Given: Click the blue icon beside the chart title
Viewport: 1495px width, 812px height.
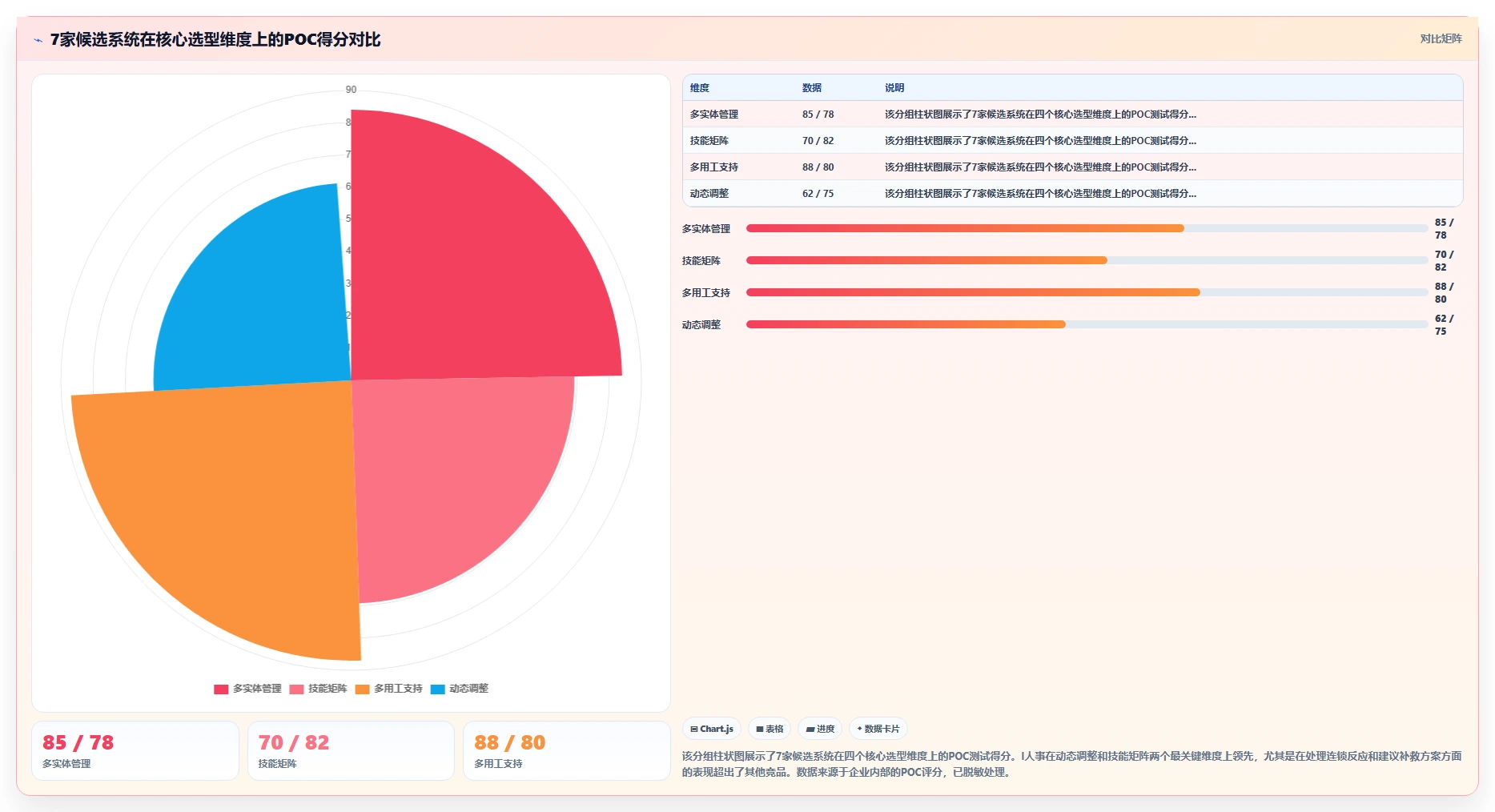Looking at the screenshot, I should (x=38, y=40).
